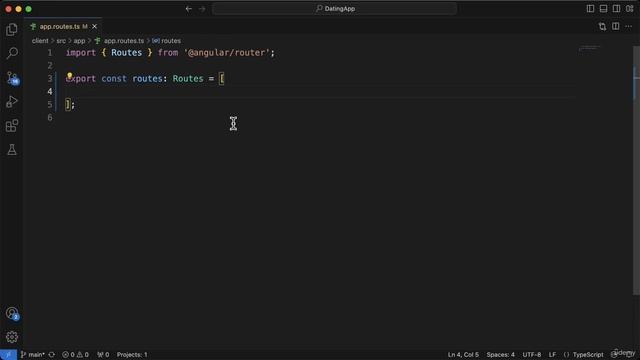
Task: Open the app breadcrumb folder
Action: [79, 41]
